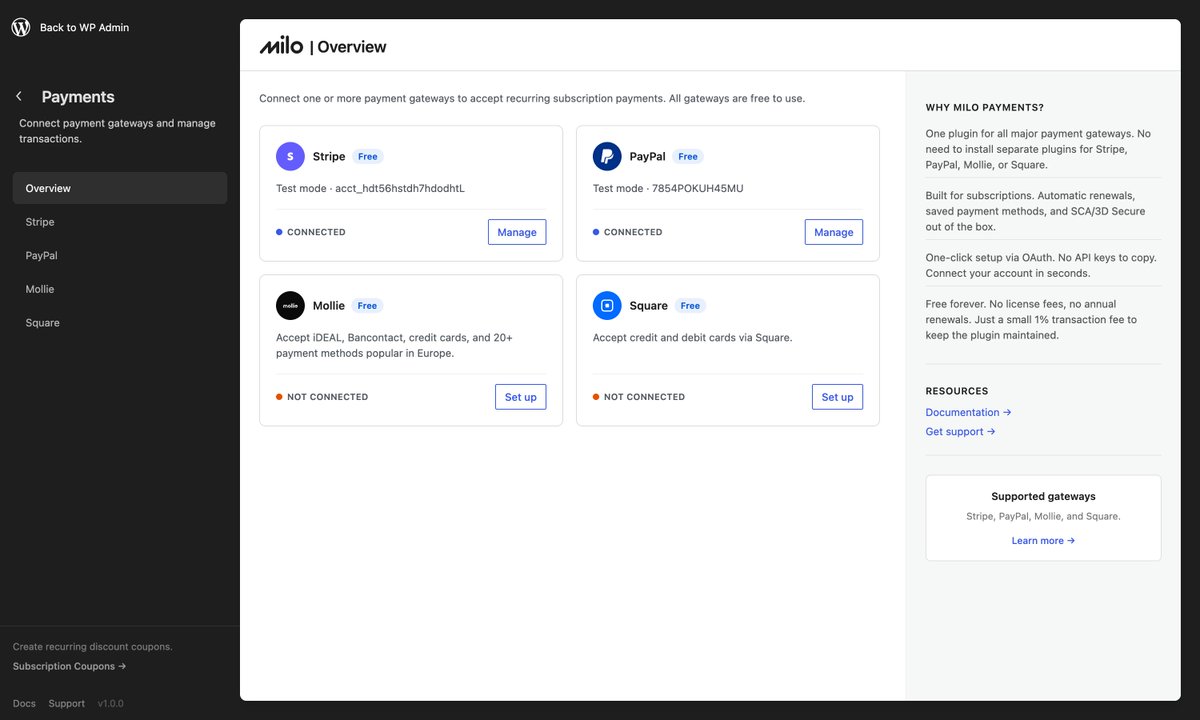Click the Square name in its card

pyautogui.click(x=648, y=306)
